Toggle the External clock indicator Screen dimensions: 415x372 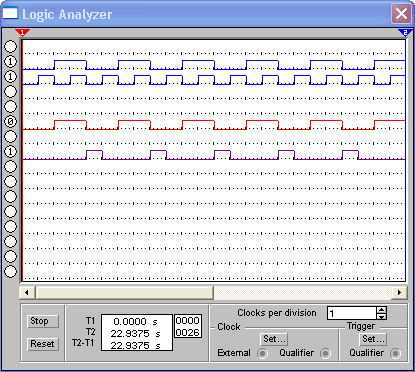click(262, 353)
